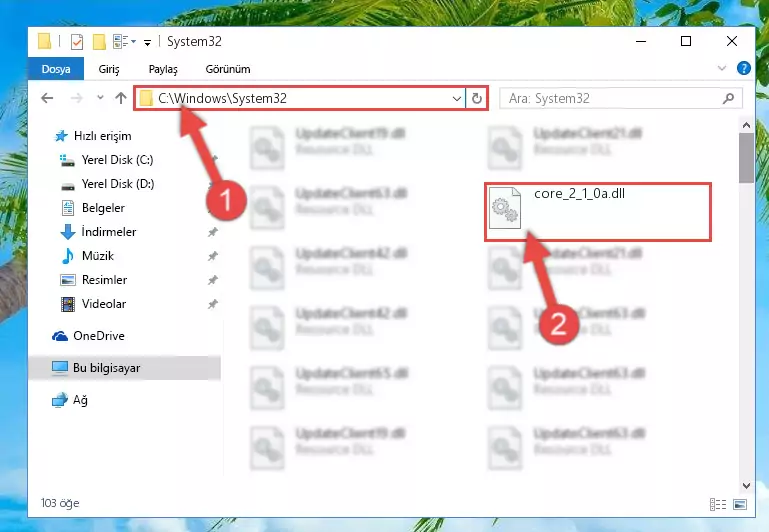
Task: Open the Dosya ribbon tab
Action: pos(56,69)
